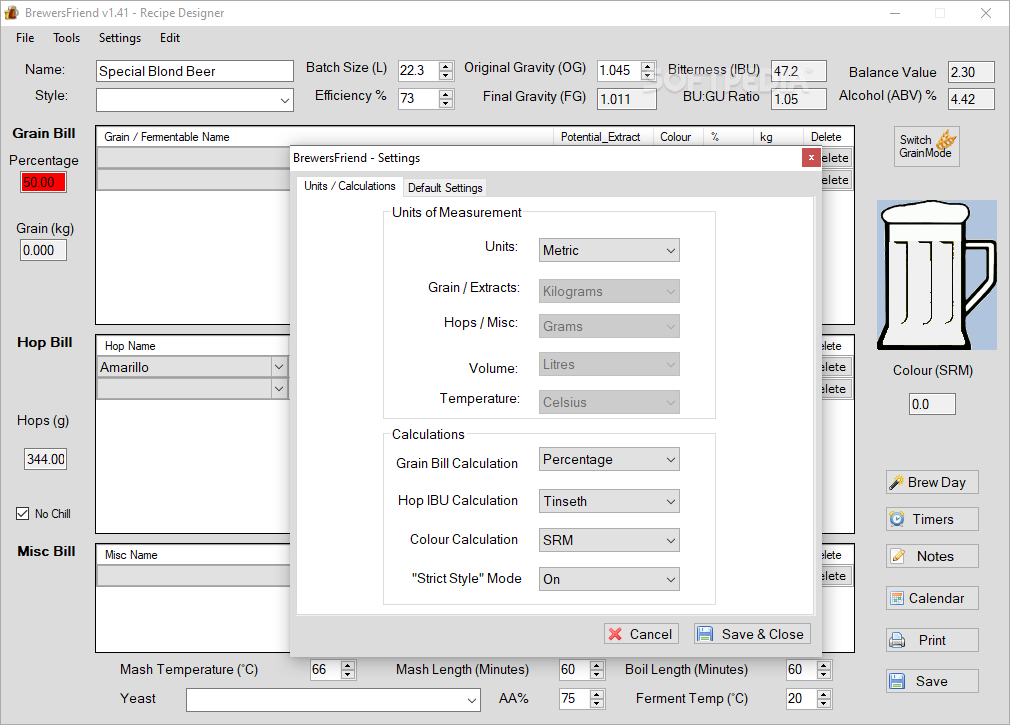Screen dimensions: 1010x725
Task: Click the recipe Name input field
Action: coord(195,71)
